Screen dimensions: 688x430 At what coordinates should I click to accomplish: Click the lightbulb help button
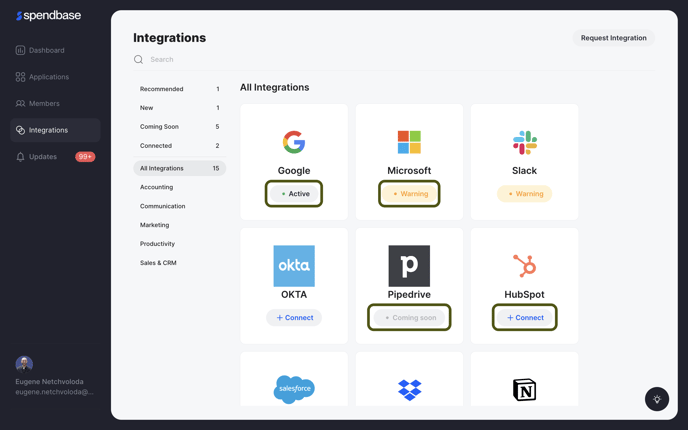click(657, 399)
